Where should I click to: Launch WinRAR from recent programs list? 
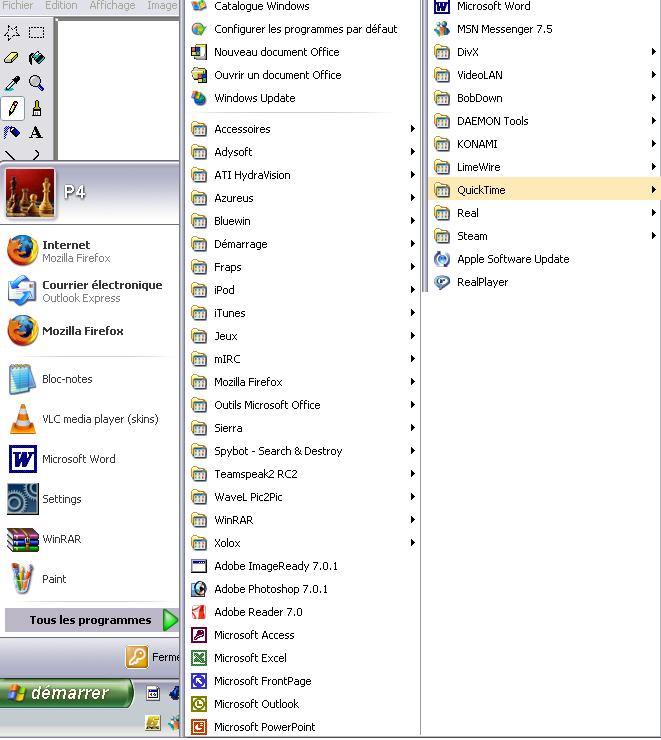[91, 539]
